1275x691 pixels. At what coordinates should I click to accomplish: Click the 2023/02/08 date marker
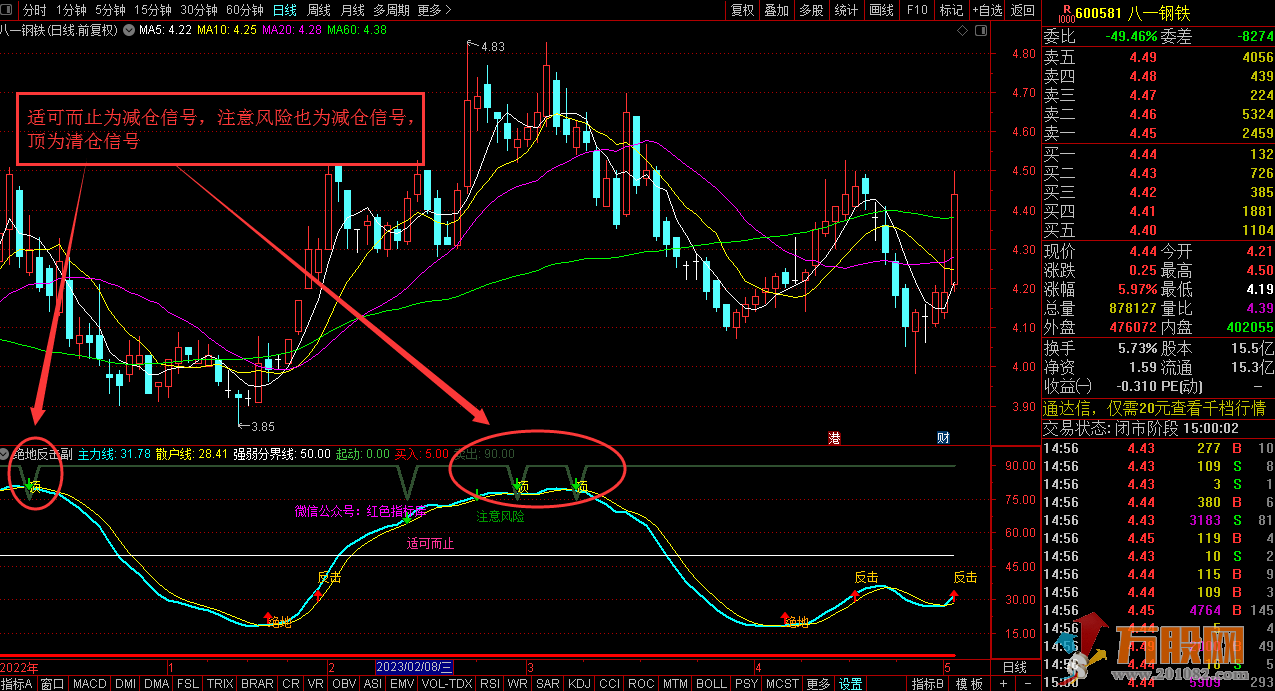[415, 667]
